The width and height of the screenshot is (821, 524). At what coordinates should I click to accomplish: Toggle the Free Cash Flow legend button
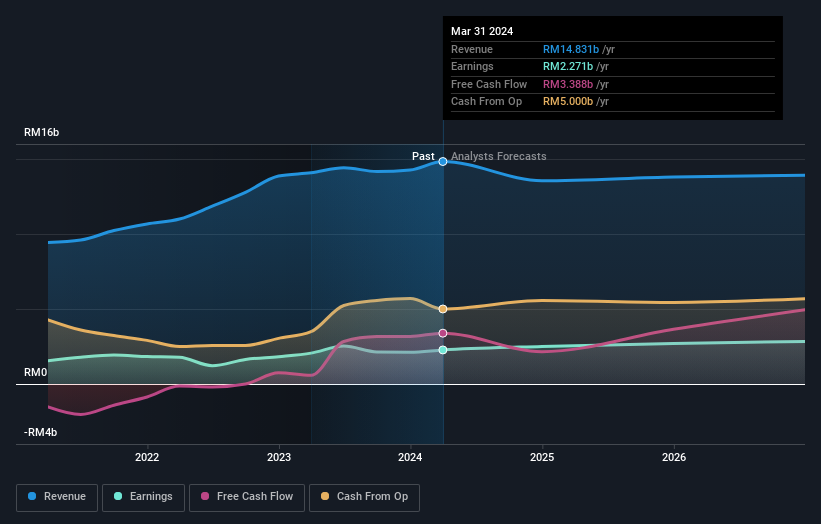click(x=247, y=497)
